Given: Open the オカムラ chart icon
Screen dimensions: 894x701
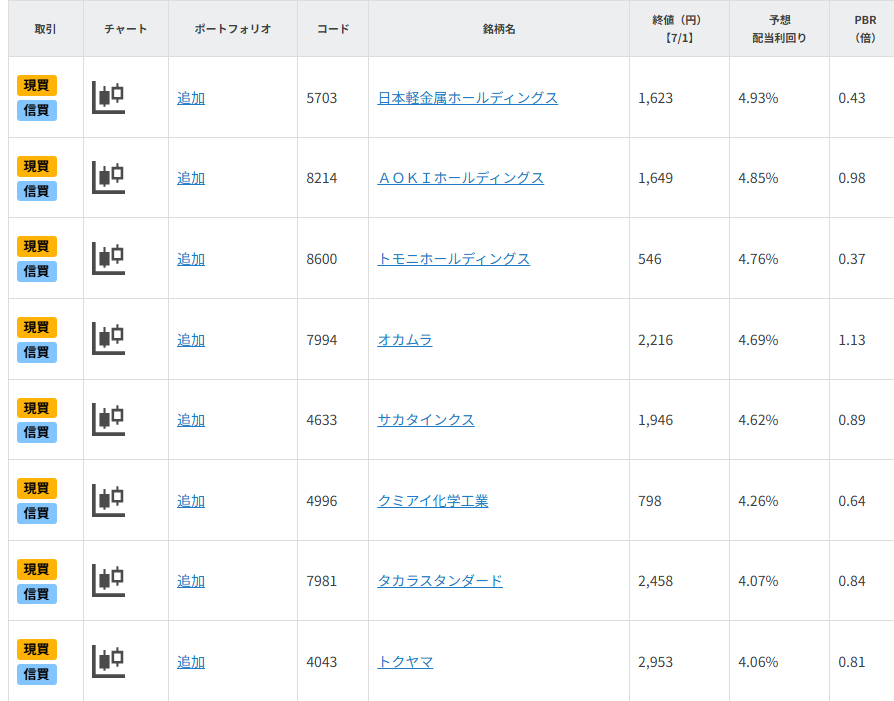Looking at the screenshot, I should point(109,339).
